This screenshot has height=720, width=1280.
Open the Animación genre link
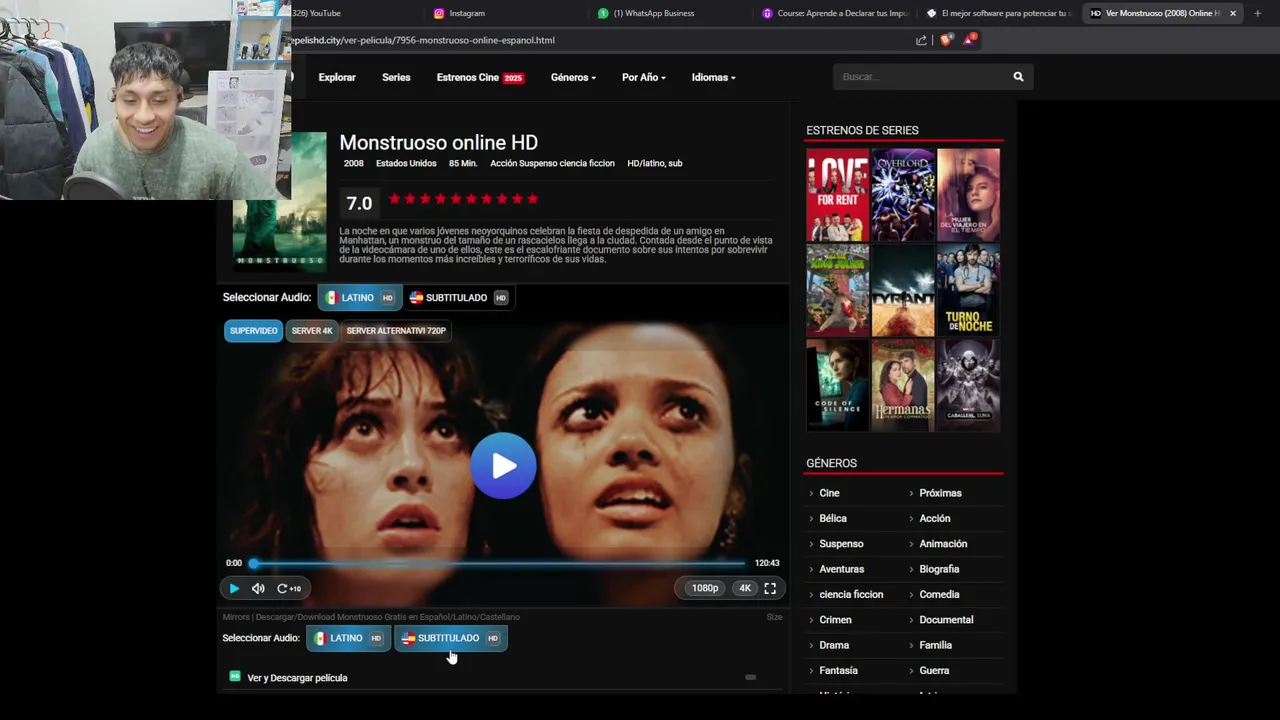[x=943, y=544]
